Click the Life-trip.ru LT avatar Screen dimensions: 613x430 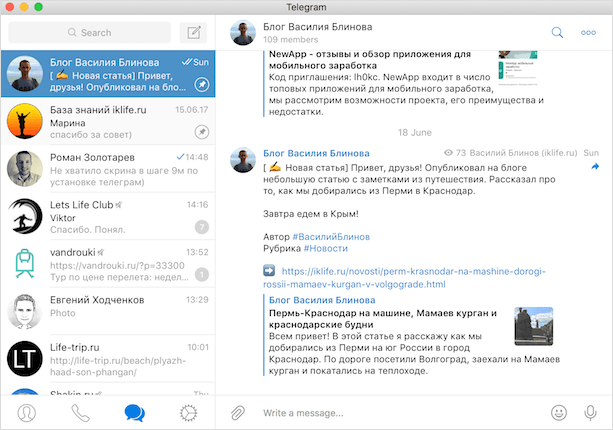tap(25, 359)
